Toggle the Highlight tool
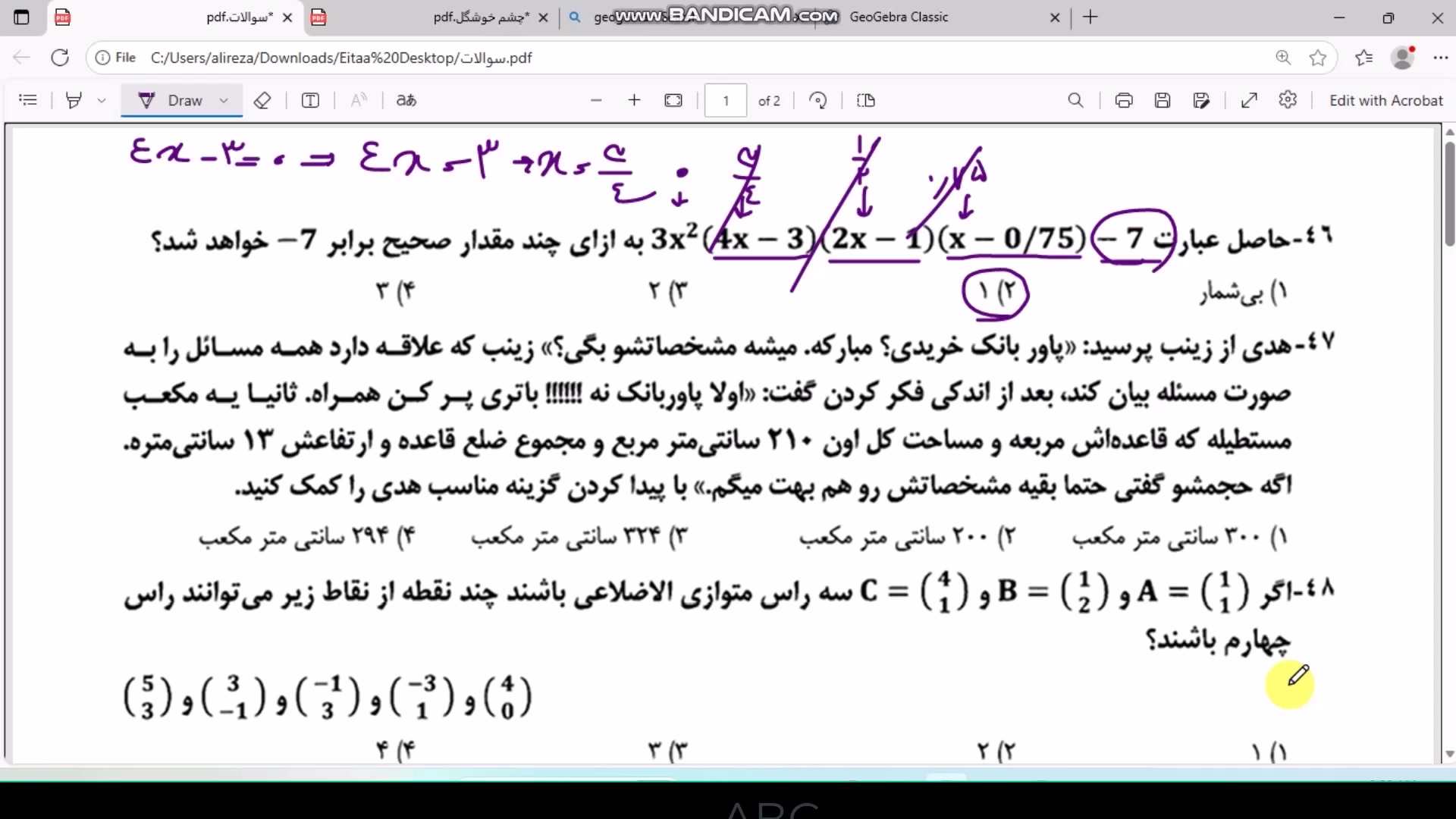Screen dimensions: 1456x819 pos(74,100)
